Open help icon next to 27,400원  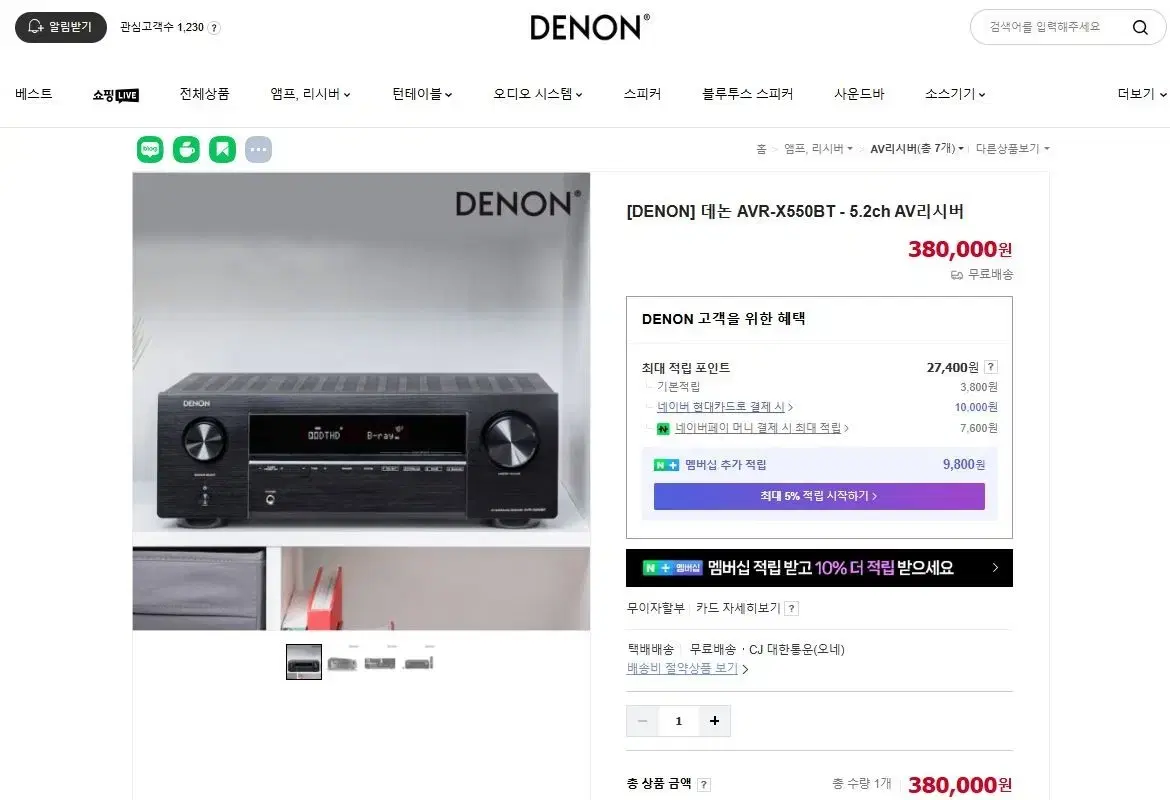coord(991,367)
